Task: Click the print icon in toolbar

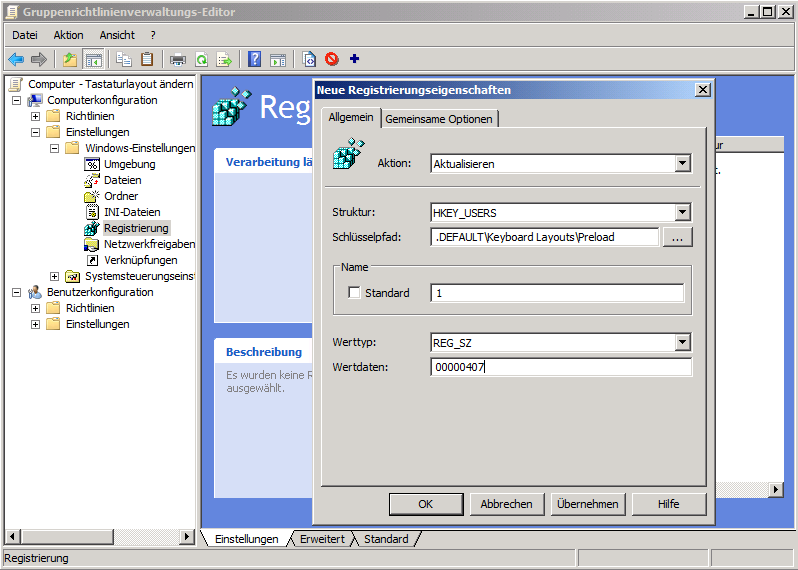Action: point(178,59)
